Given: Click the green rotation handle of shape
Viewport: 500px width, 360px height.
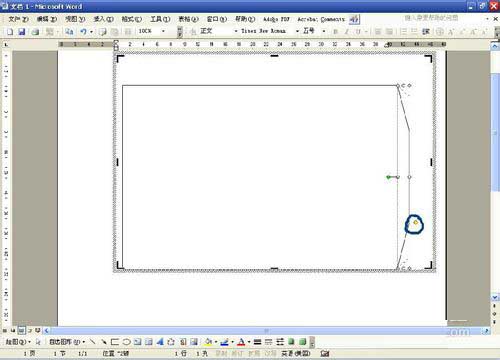Looking at the screenshot, I should click(x=388, y=177).
